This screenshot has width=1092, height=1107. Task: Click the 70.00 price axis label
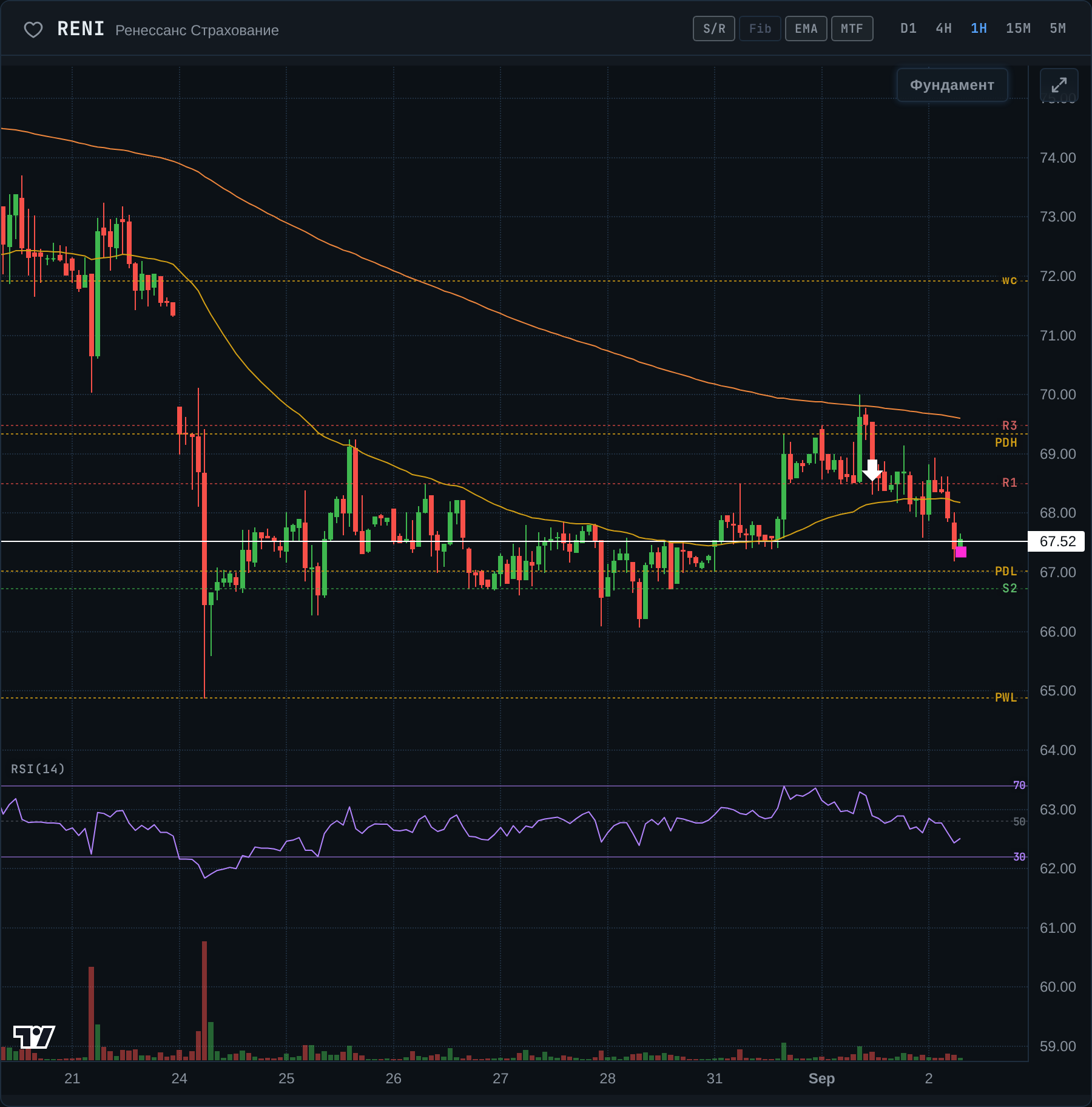[1057, 394]
